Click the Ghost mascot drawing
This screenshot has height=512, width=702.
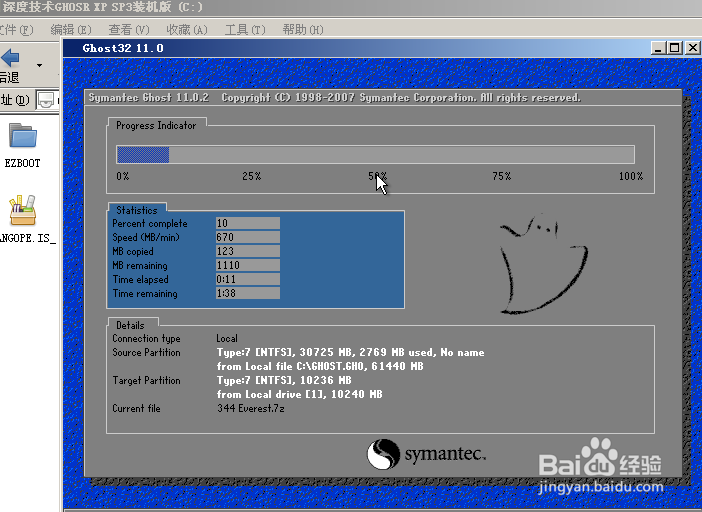(x=544, y=264)
